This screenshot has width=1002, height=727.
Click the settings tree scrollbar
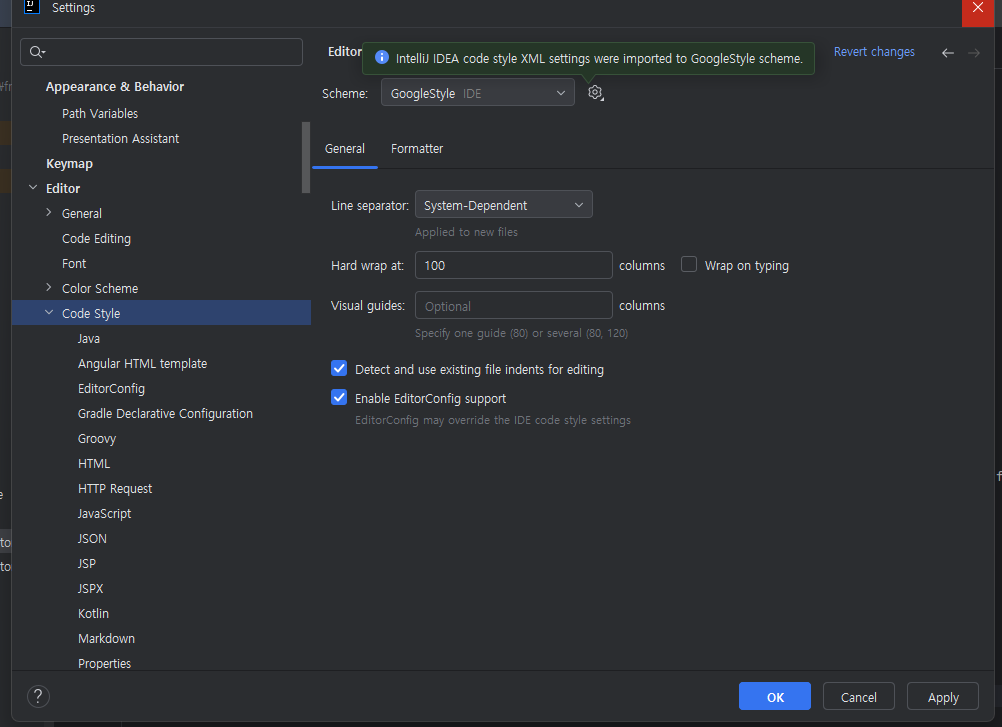(305, 157)
